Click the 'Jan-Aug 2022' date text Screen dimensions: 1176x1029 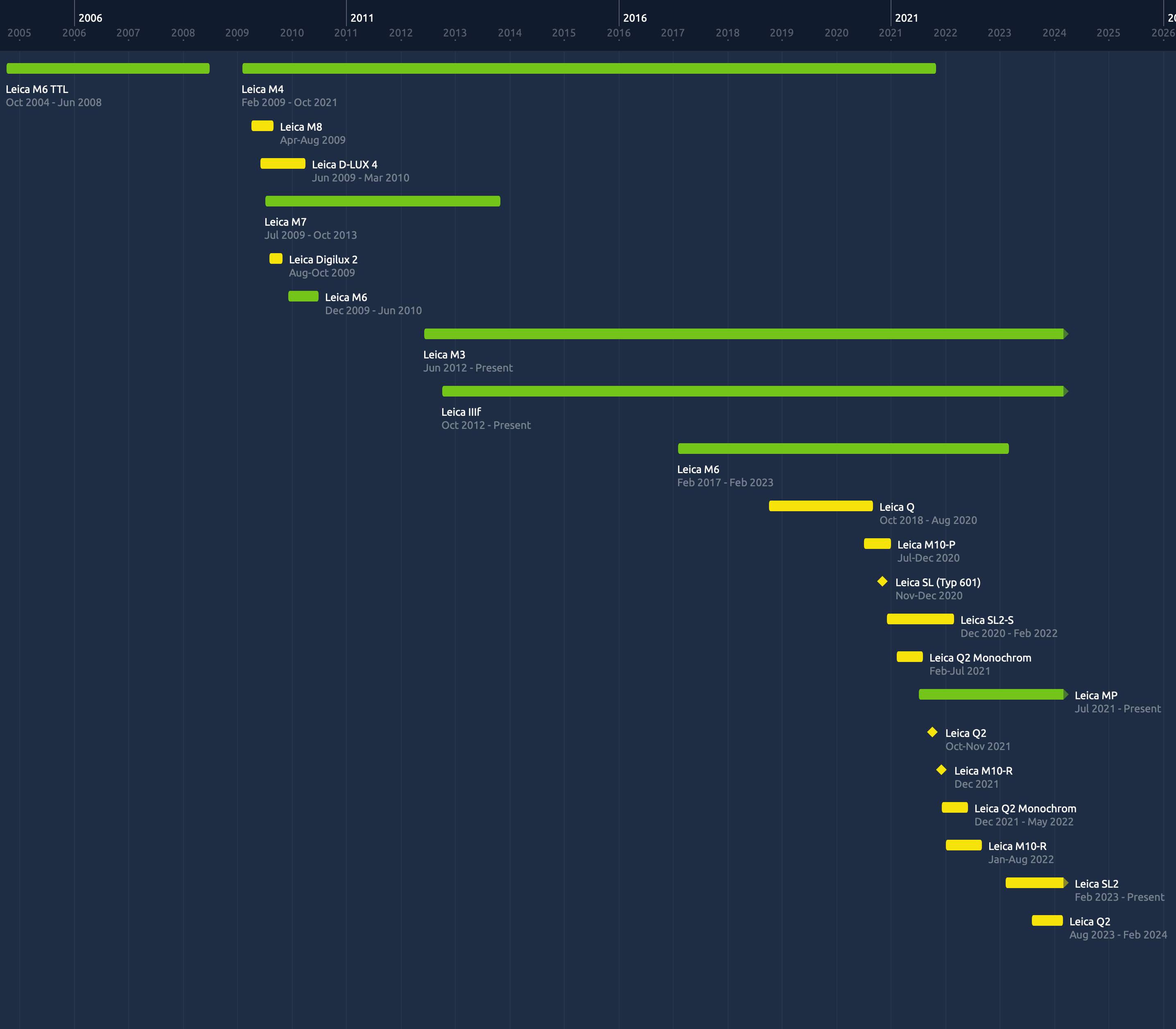click(1021, 859)
